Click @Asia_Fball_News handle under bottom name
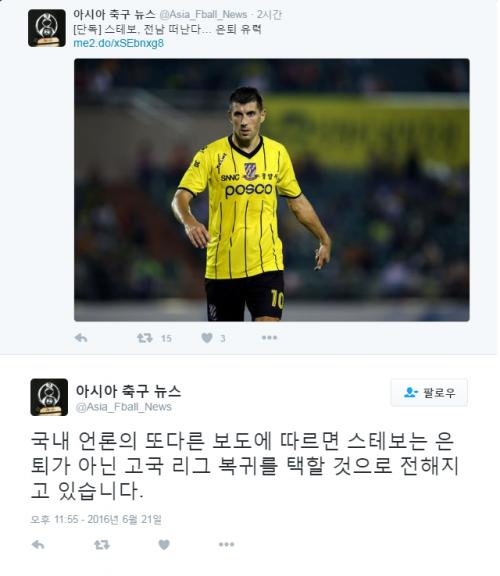 123,407
